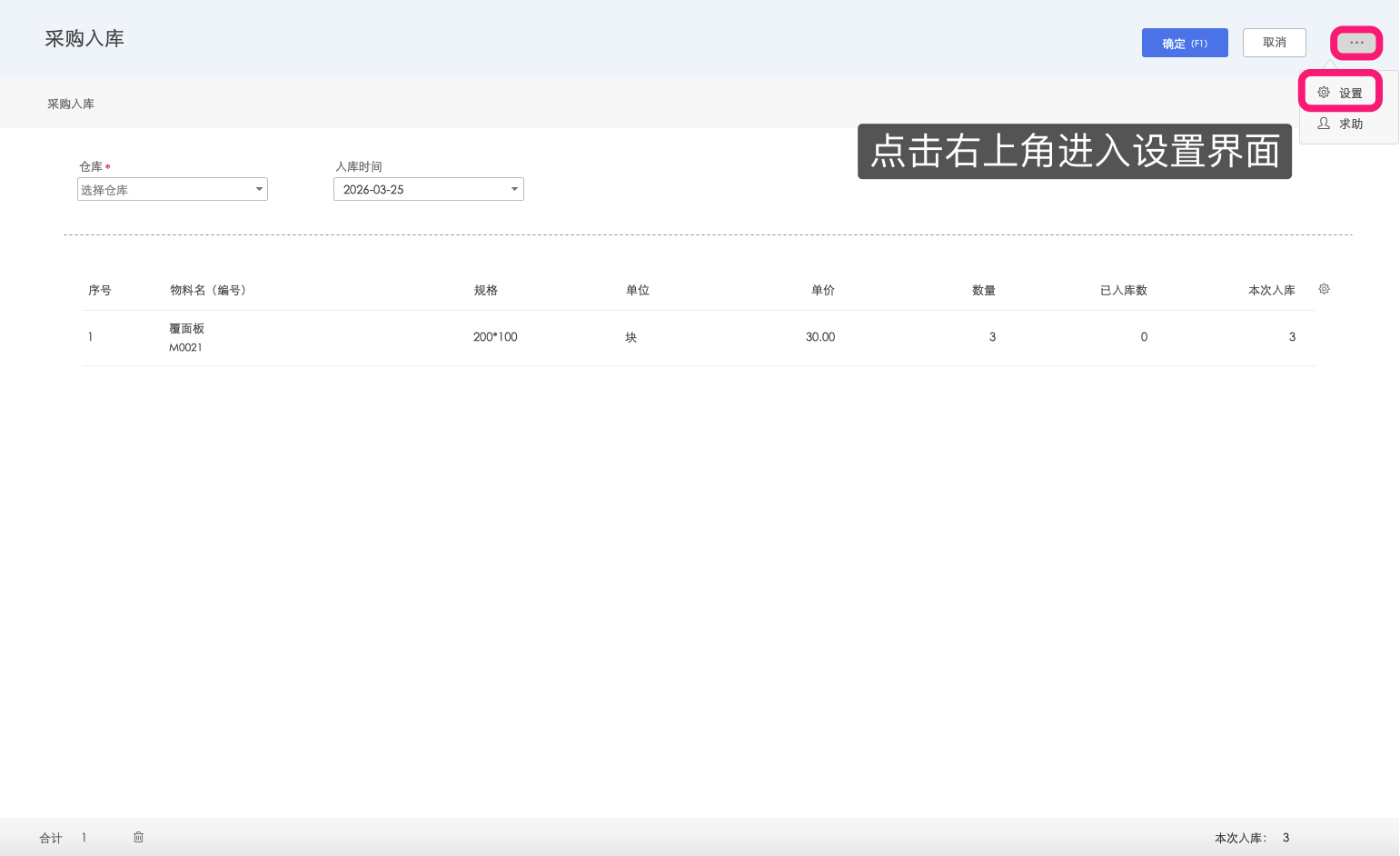Click the 物料名（编号） column header
This screenshot has height=856, width=1400.
208,290
